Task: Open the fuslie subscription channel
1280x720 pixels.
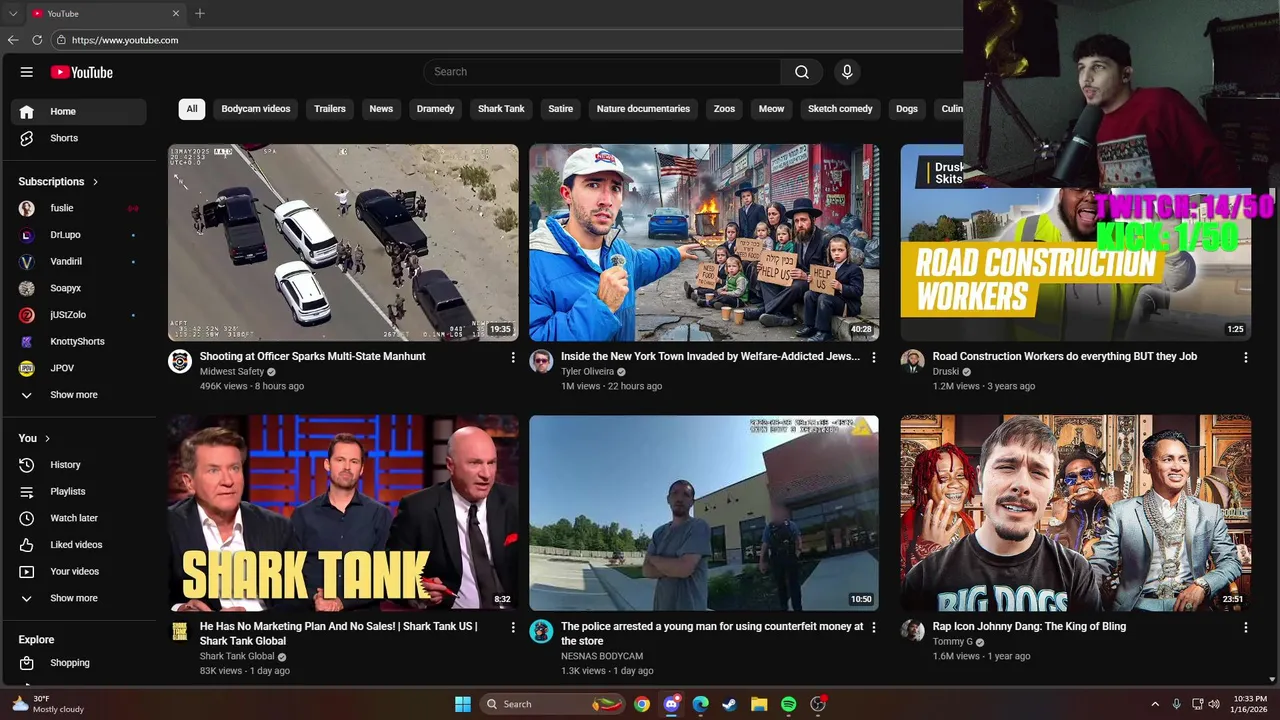Action: tap(79, 208)
